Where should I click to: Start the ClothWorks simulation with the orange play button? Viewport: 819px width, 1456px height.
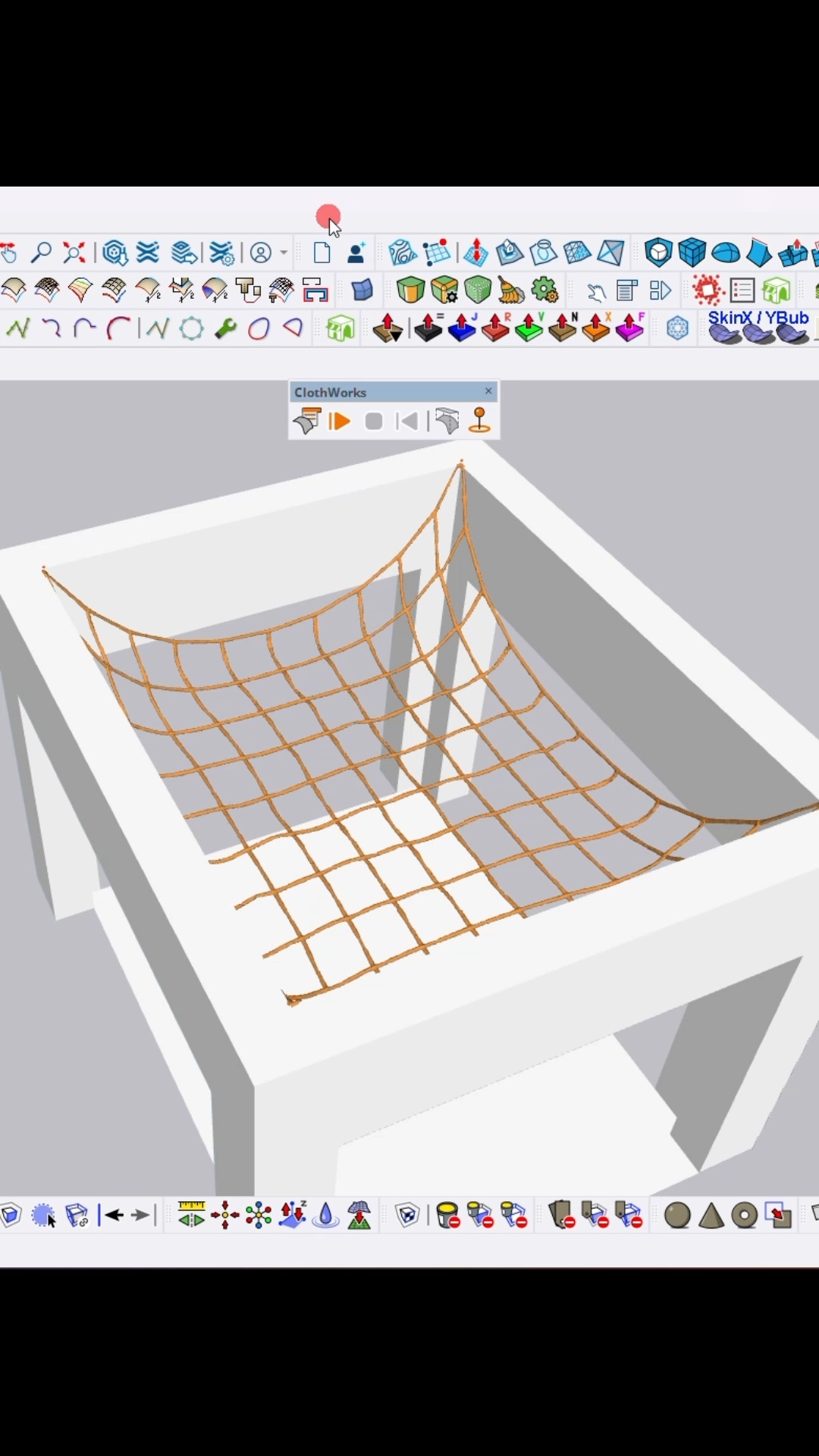(339, 421)
